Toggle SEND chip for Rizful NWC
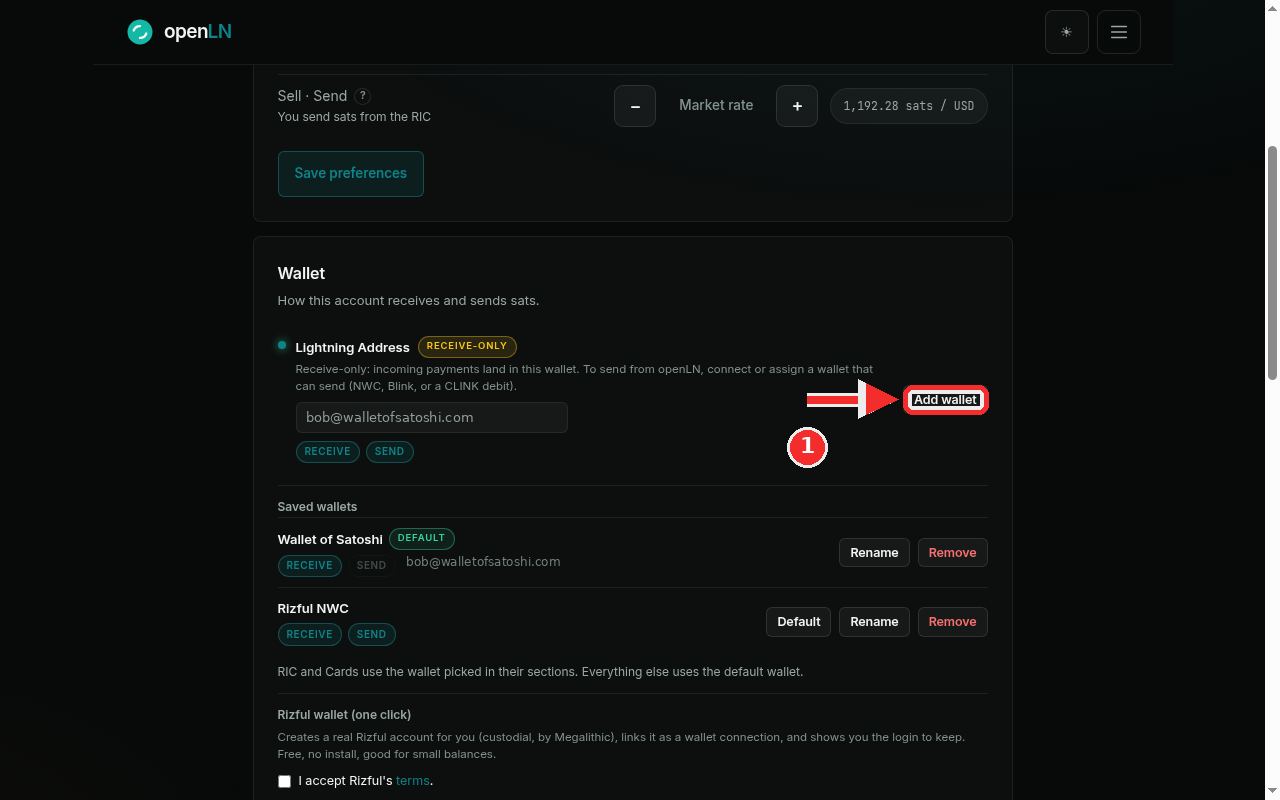Screen dimensions: 1280x800 [x=372, y=635]
